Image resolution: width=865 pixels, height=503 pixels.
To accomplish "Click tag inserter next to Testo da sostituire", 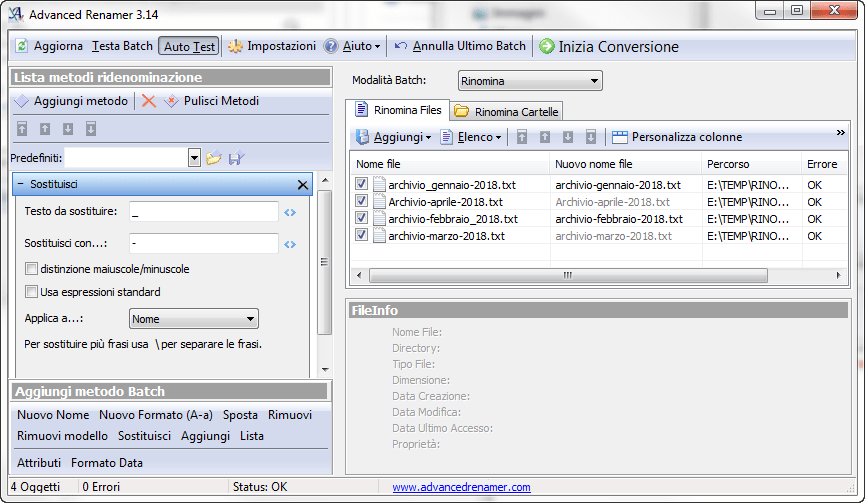I will [x=290, y=212].
